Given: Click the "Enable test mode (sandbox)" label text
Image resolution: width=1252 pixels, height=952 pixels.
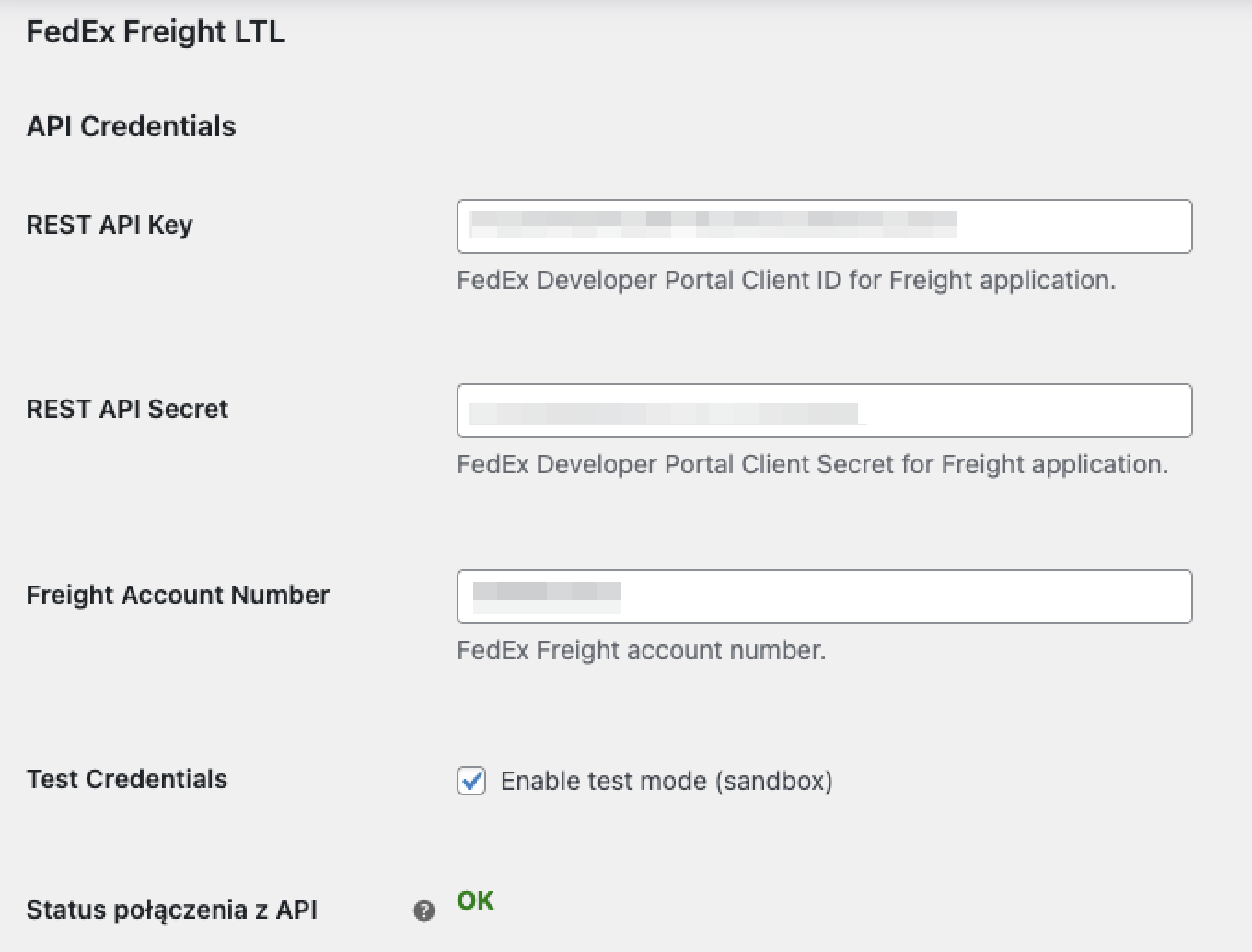Looking at the screenshot, I should click(x=666, y=781).
